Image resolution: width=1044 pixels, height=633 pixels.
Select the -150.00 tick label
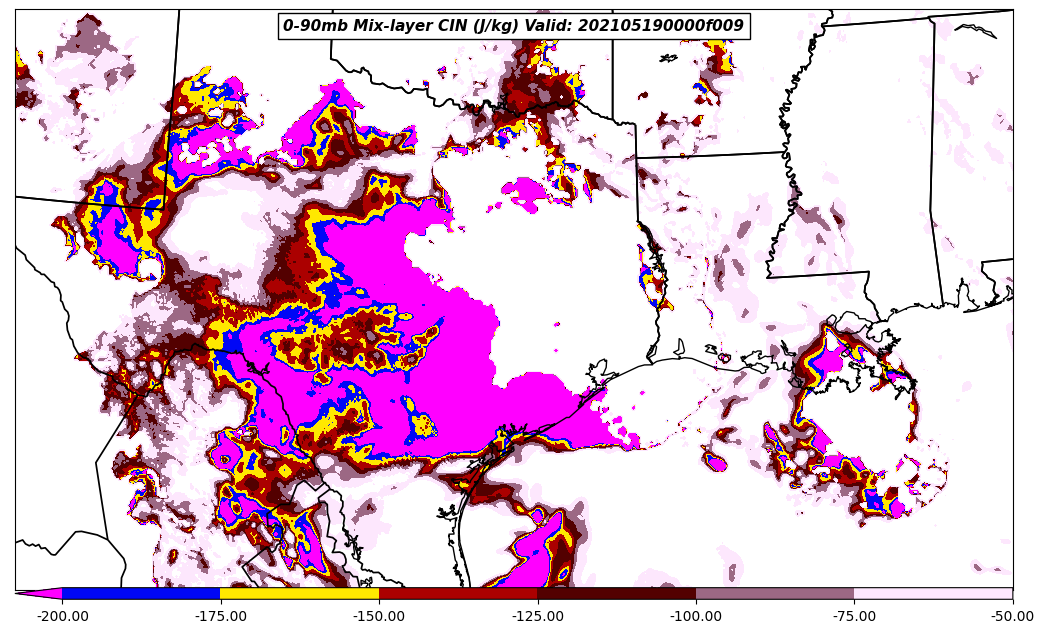pyautogui.click(x=379, y=616)
